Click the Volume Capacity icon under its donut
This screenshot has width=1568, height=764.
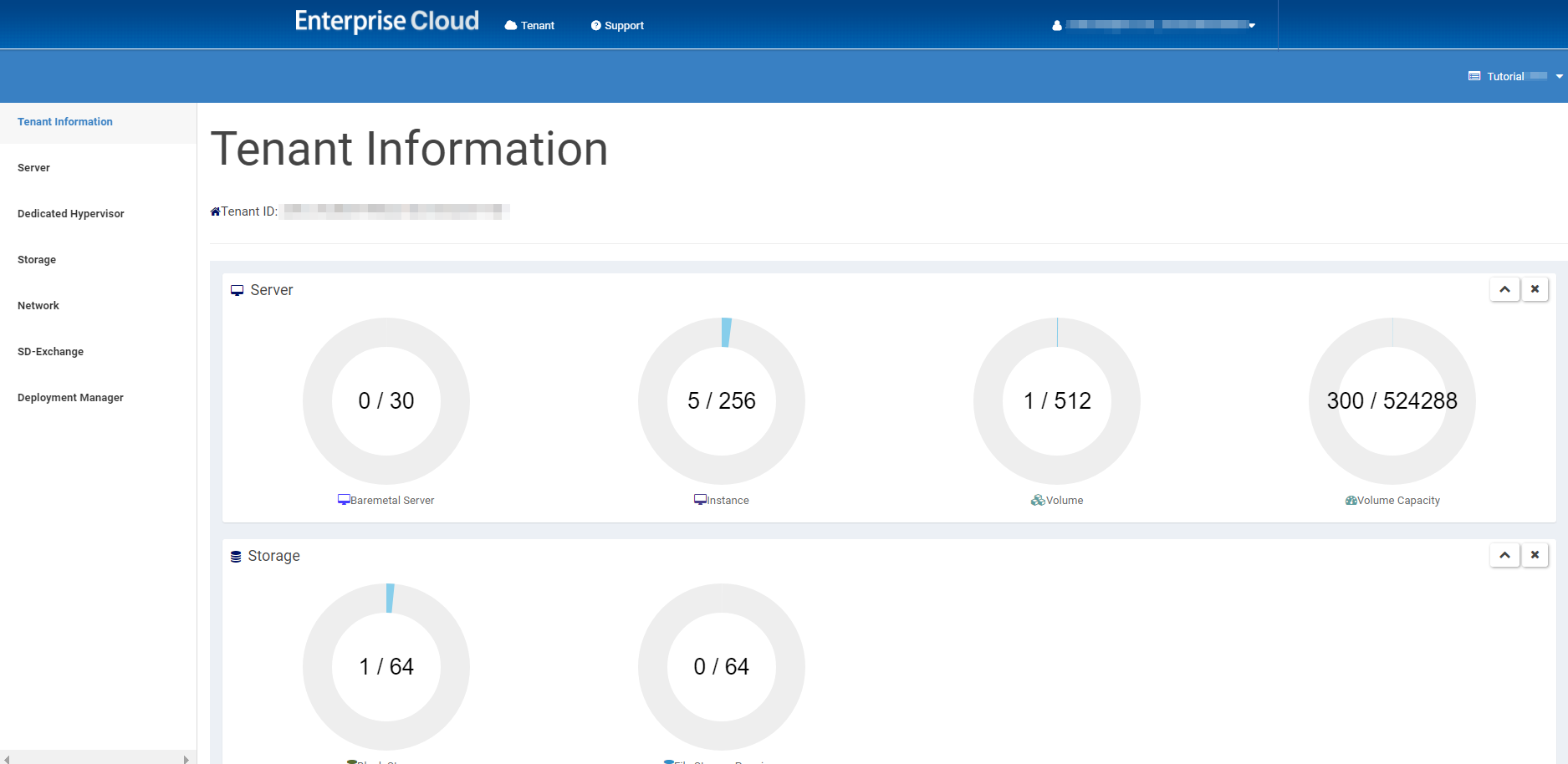(x=1351, y=499)
